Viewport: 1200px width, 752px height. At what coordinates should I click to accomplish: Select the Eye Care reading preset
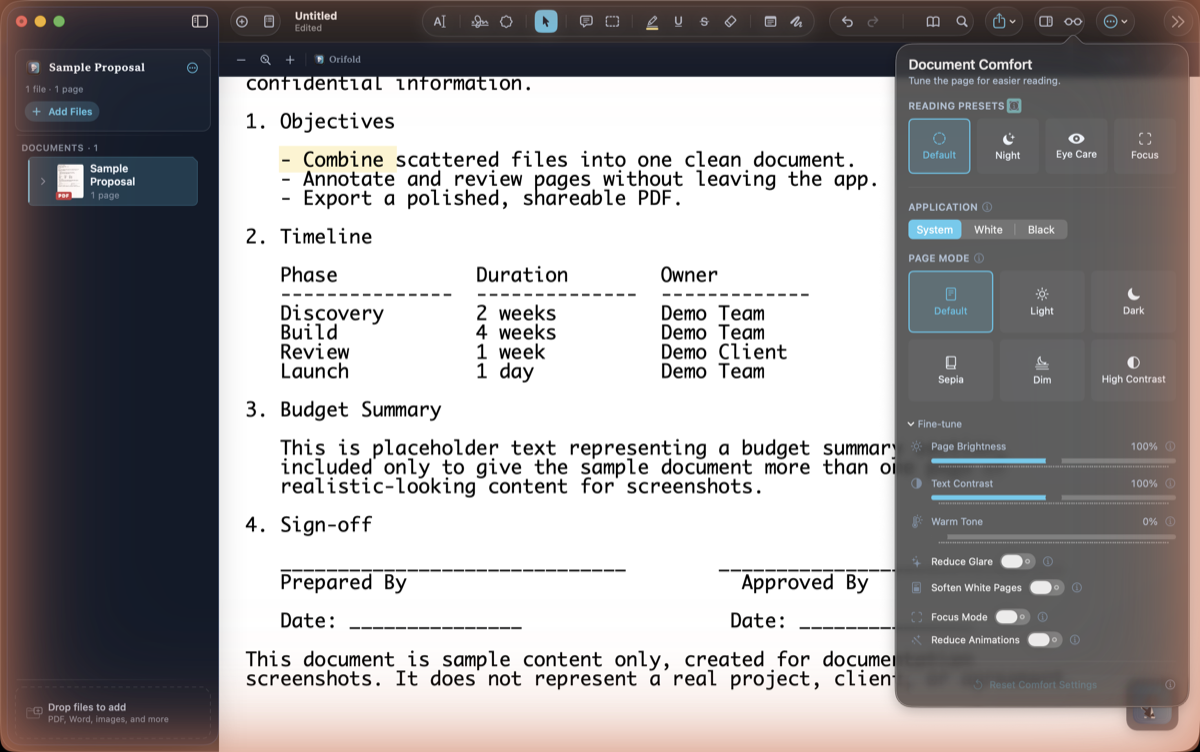click(1076, 146)
